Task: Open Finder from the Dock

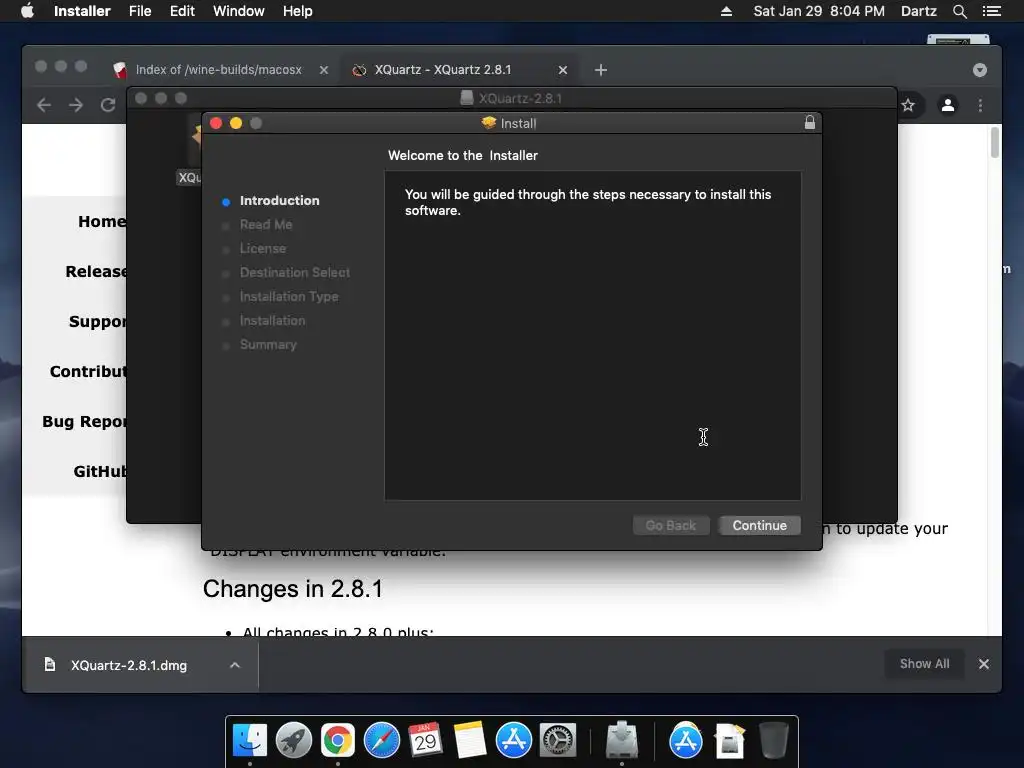Action: [x=249, y=741]
